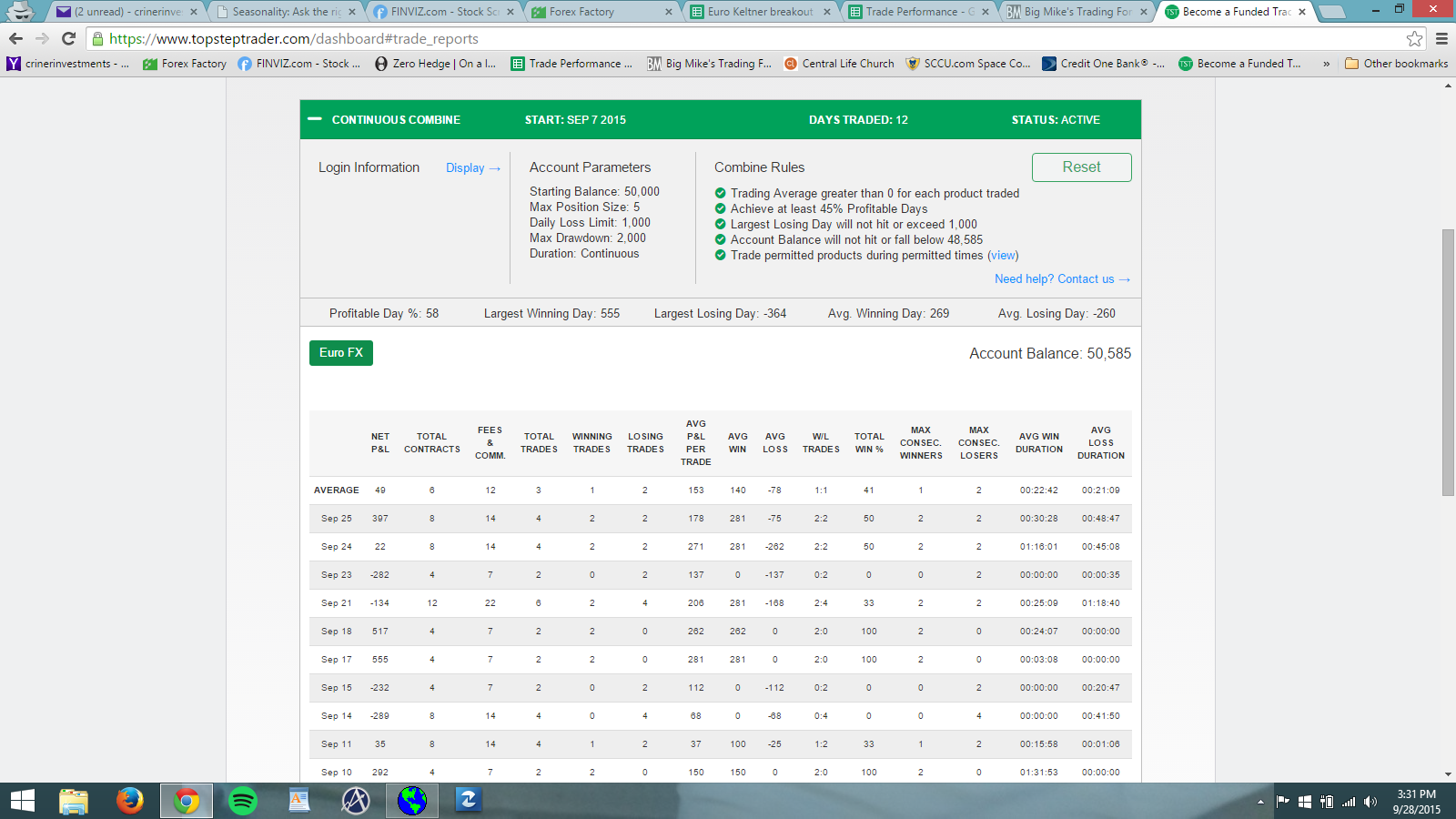Click Need help? Contact us link
Screen dimensions: 1456x819
click(x=1062, y=279)
